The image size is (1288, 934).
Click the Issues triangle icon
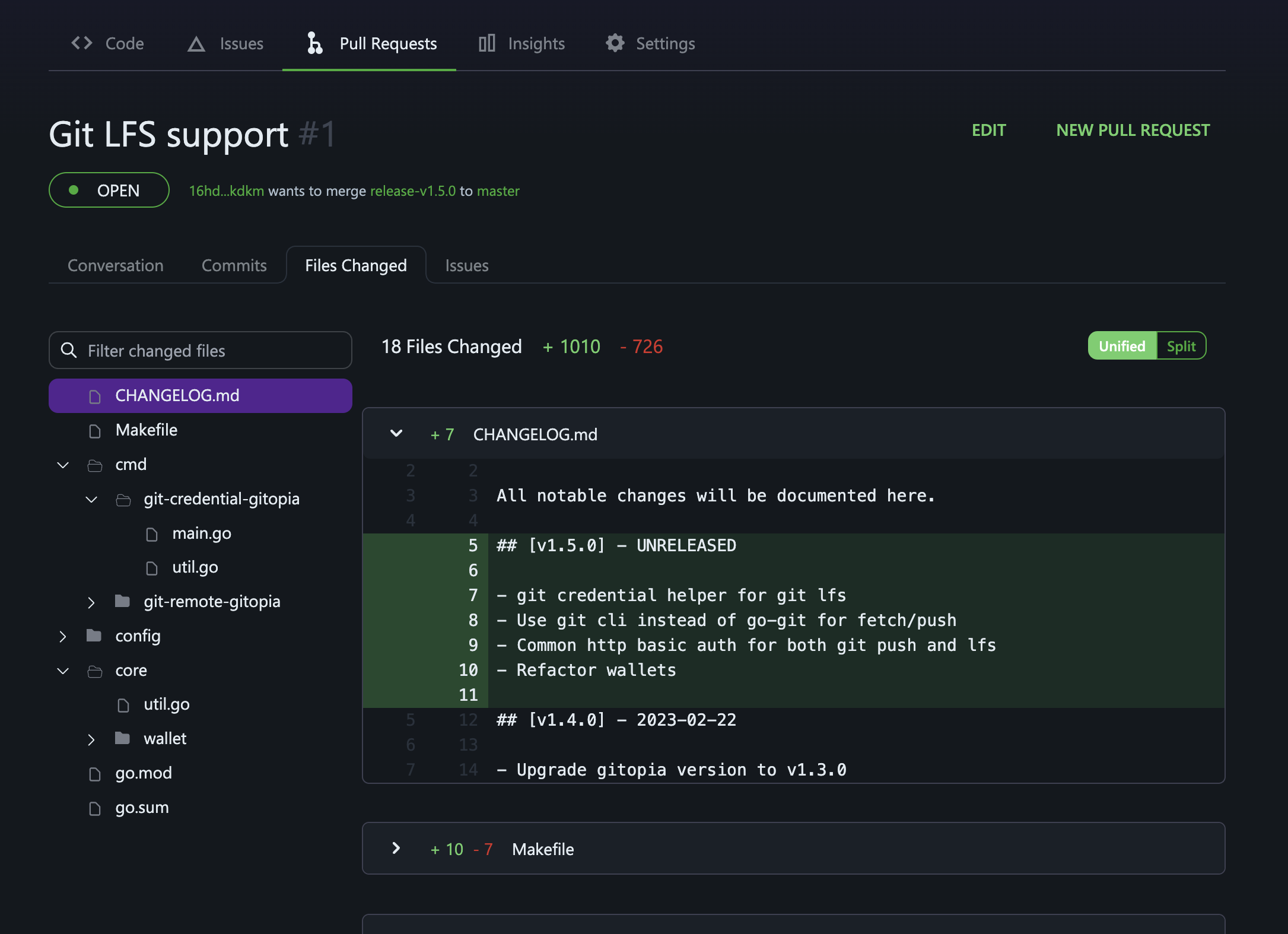[x=196, y=44]
